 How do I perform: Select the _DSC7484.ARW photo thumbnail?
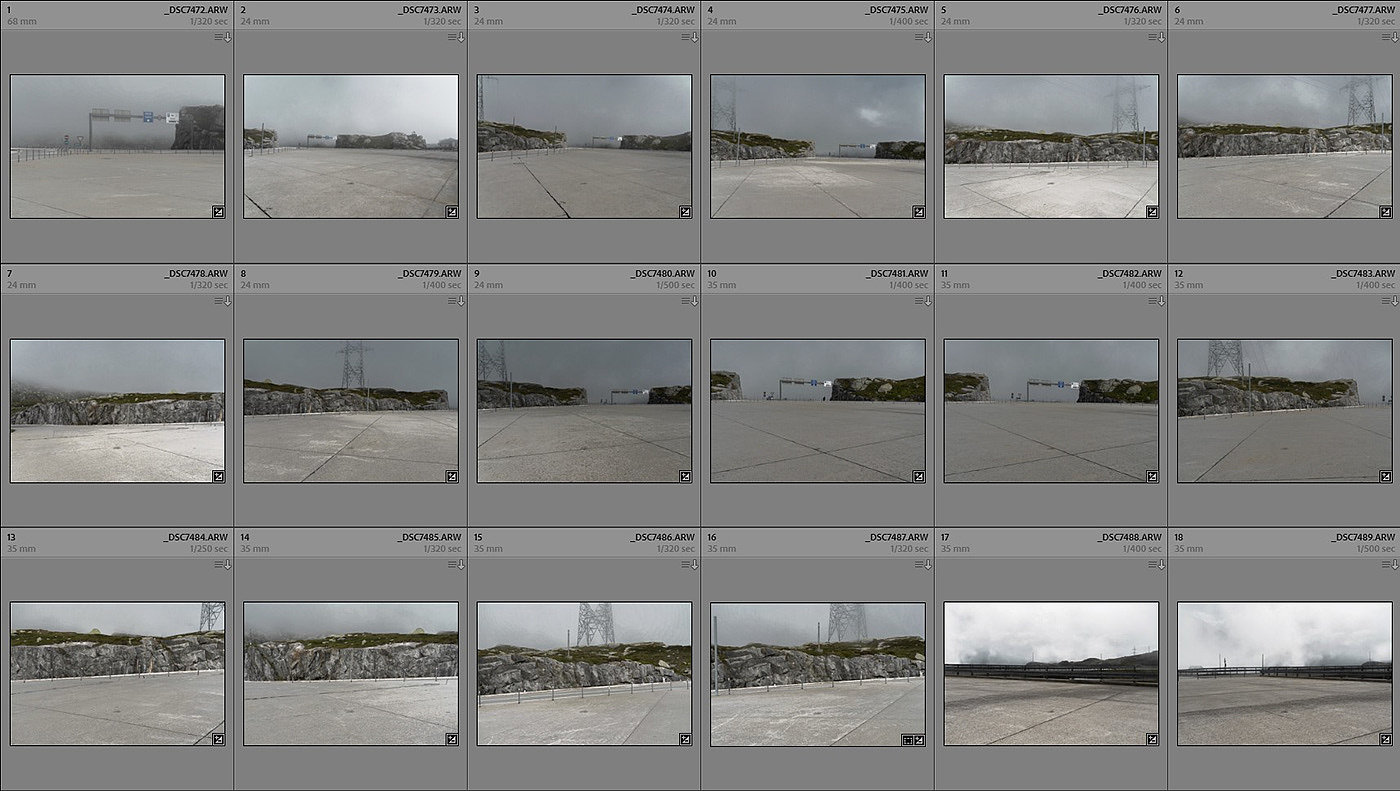click(x=117, y=674)
